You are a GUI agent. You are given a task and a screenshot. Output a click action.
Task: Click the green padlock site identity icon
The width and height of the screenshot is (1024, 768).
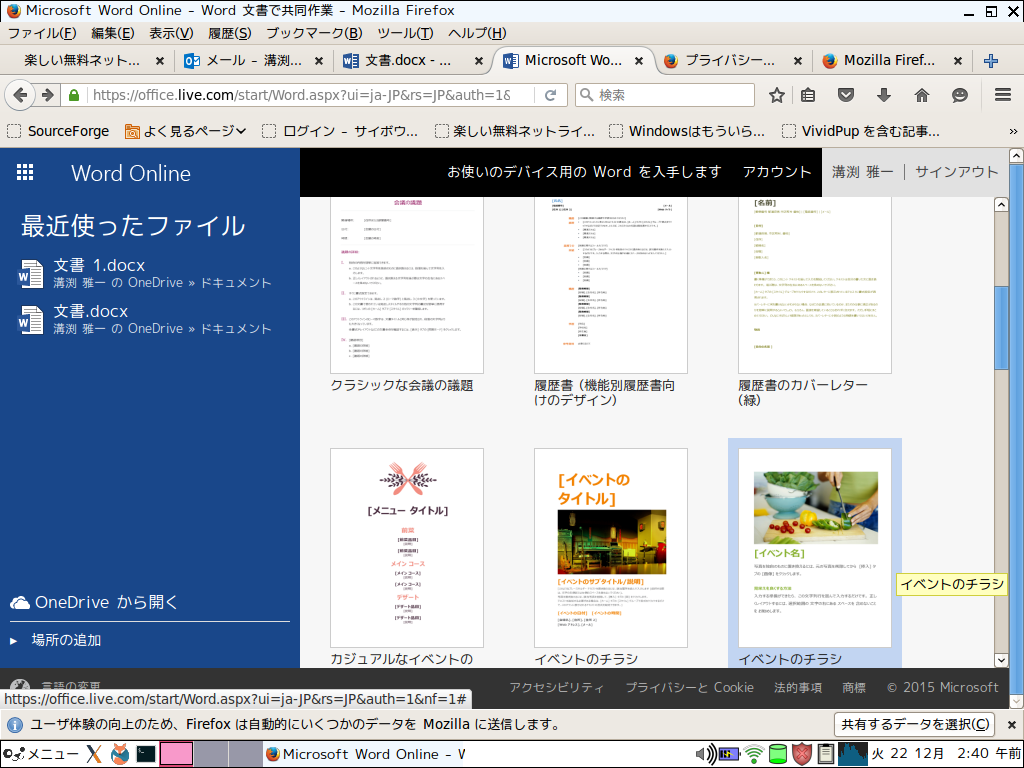coord(74,95)
